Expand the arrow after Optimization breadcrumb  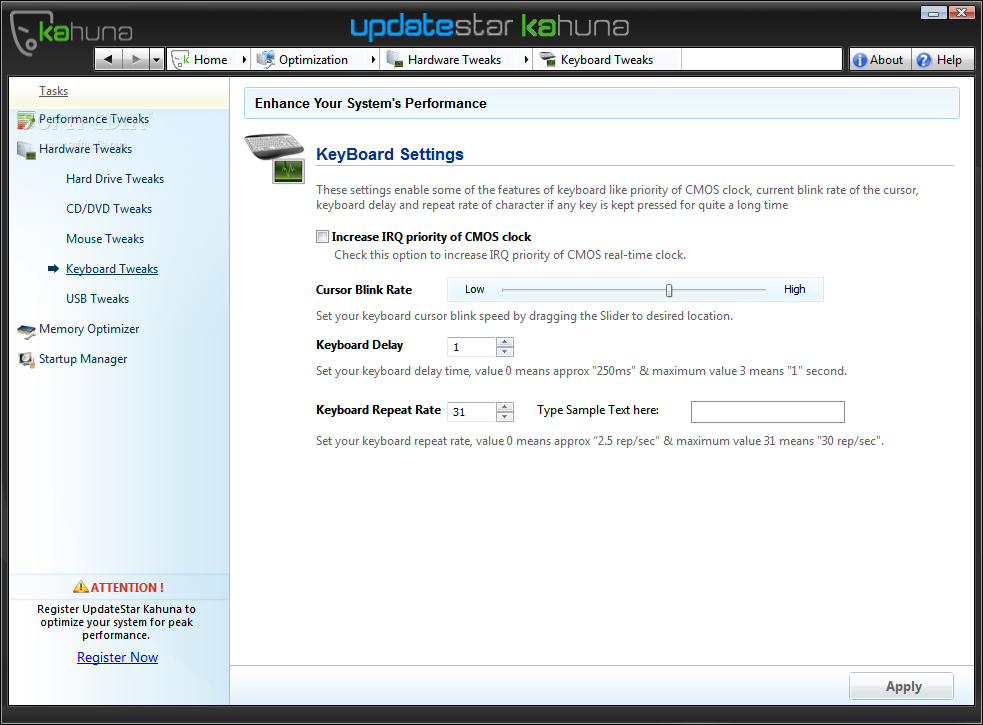(374, 60)
